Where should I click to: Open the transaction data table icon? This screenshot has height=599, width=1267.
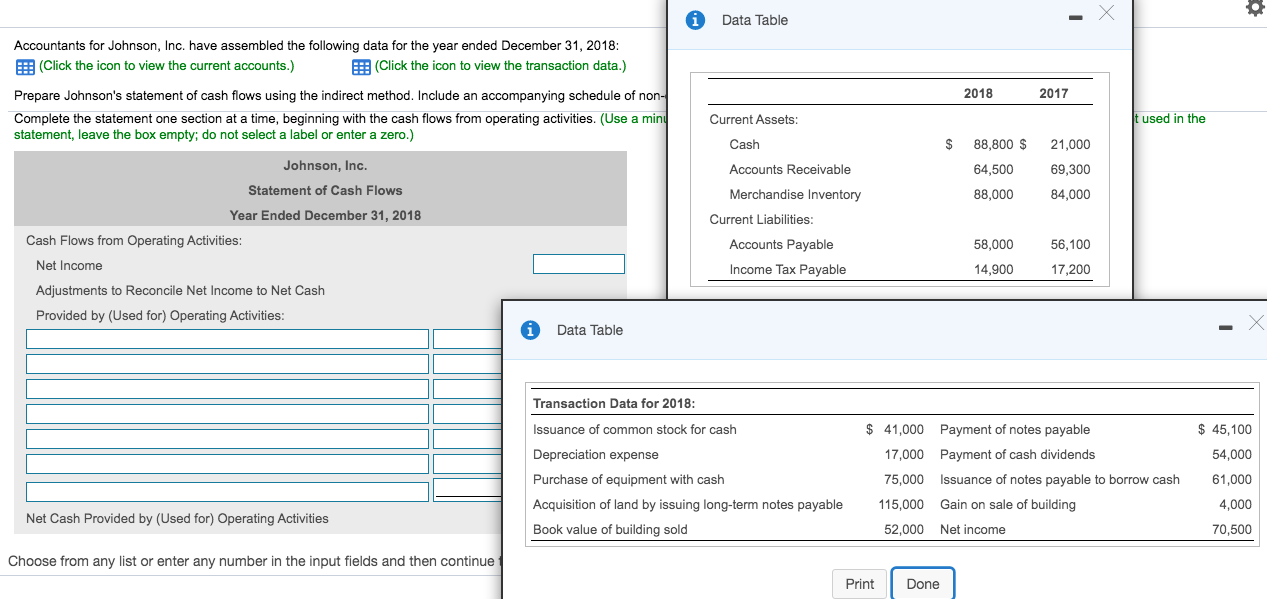click(x=361, y=66)
